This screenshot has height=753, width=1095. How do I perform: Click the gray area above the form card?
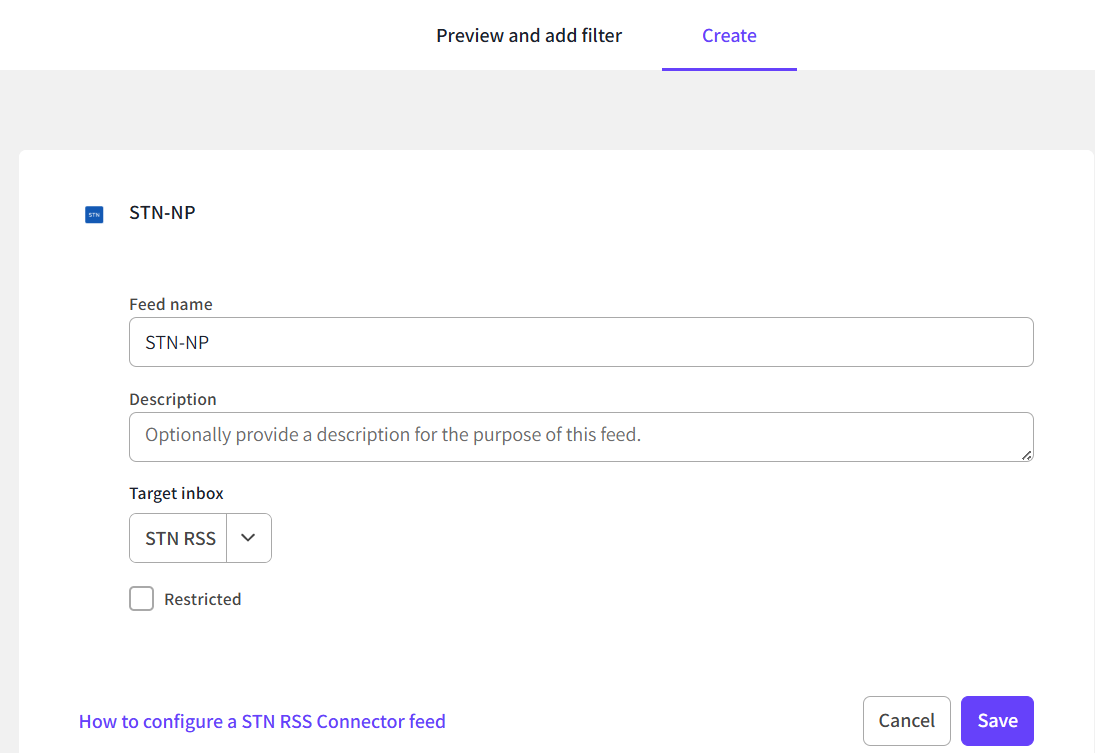(547, 110)
